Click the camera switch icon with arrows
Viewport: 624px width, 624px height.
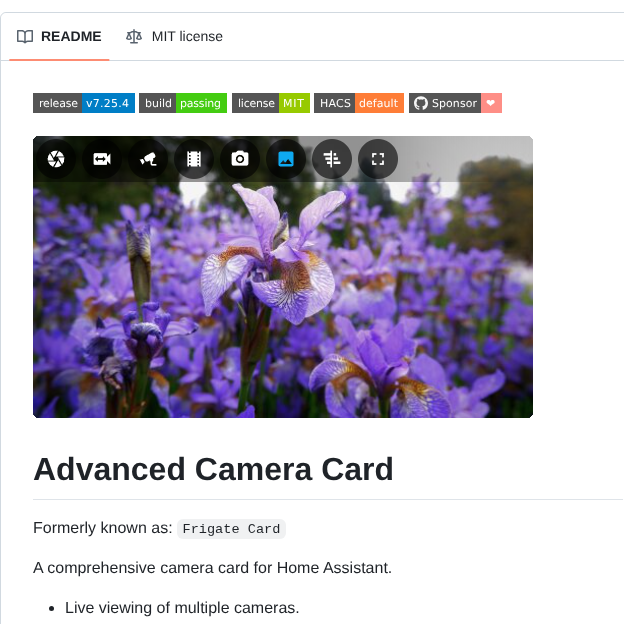tap(102, 159)
